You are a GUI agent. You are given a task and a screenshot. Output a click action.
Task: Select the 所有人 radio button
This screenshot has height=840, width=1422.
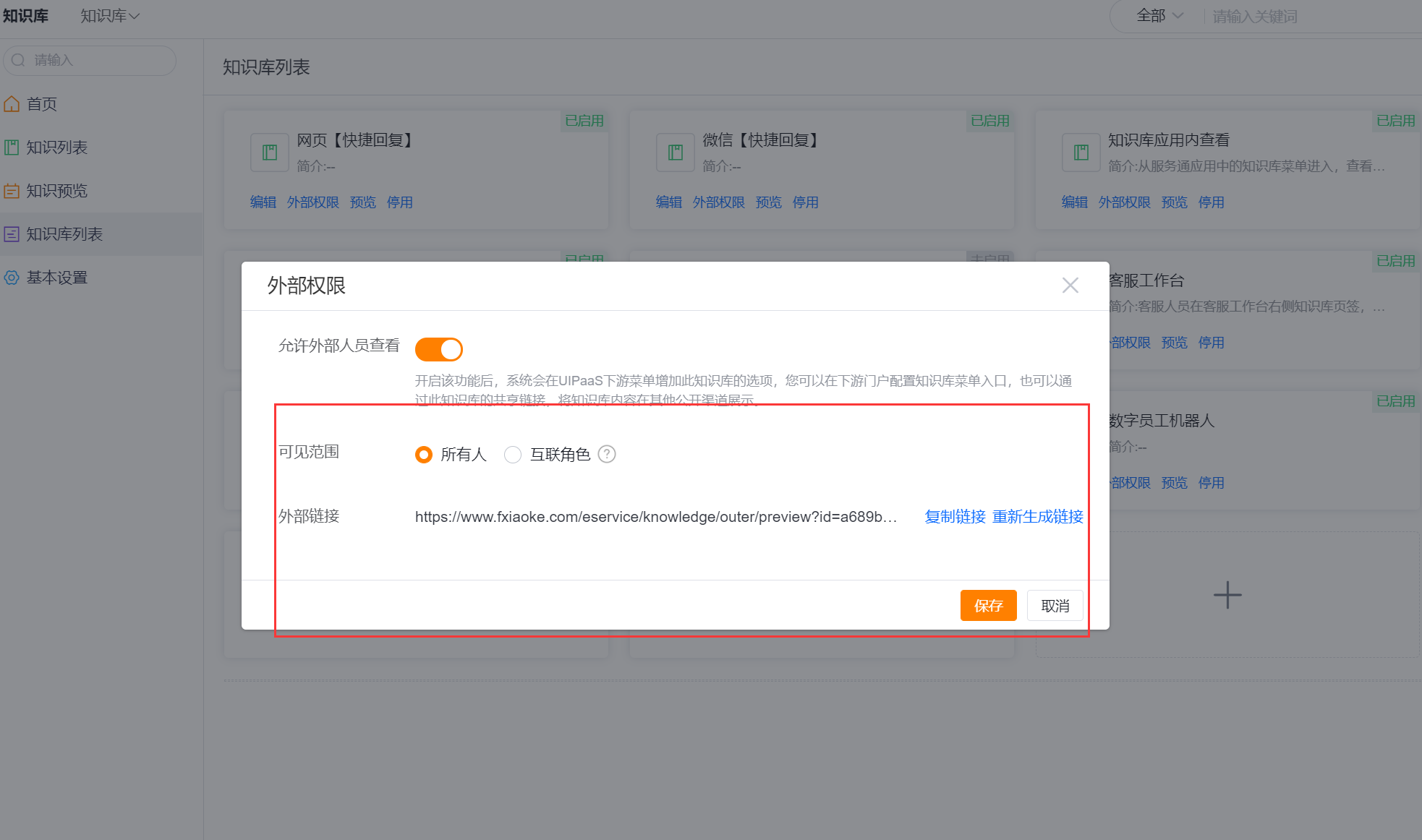click(424, 455)
